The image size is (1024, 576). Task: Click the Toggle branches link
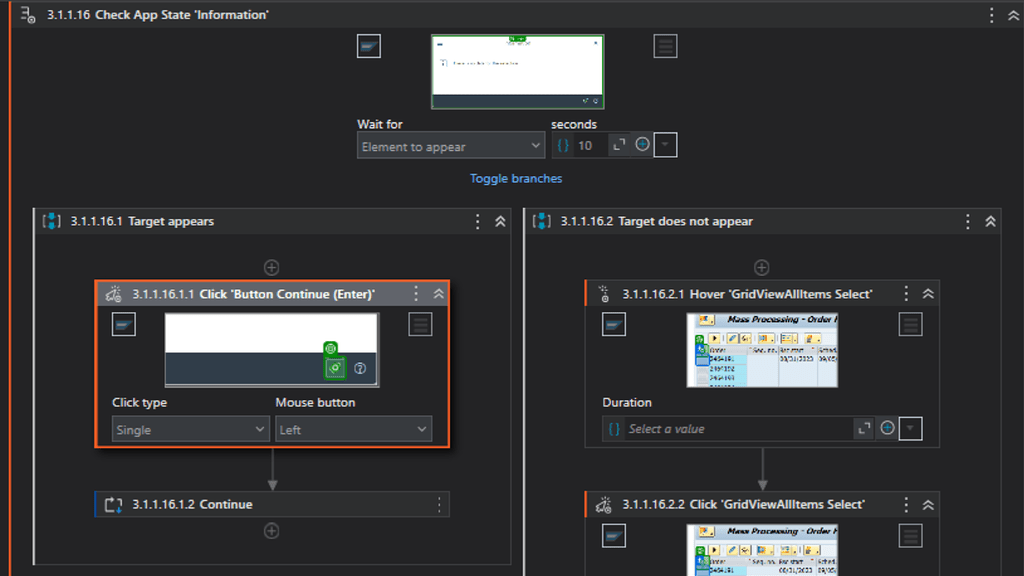coord(515,178)
